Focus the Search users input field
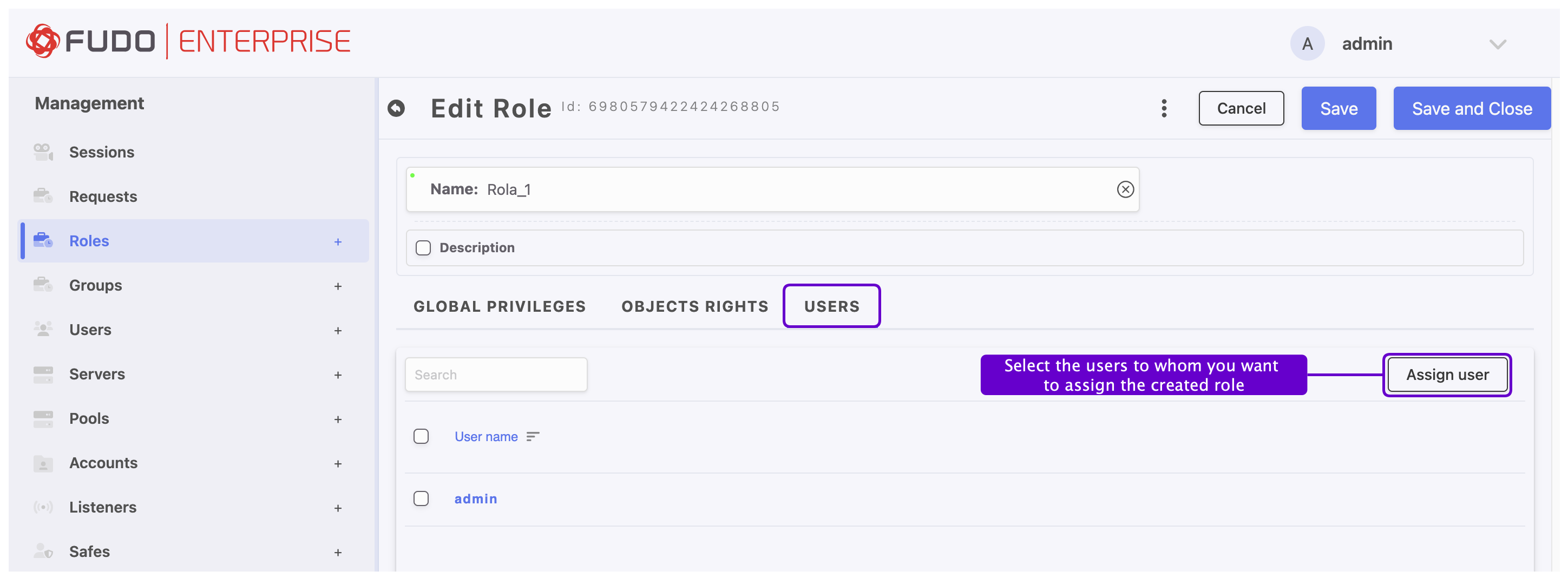This screenshot has width=1568, height=584. click(x=496, y=375)
